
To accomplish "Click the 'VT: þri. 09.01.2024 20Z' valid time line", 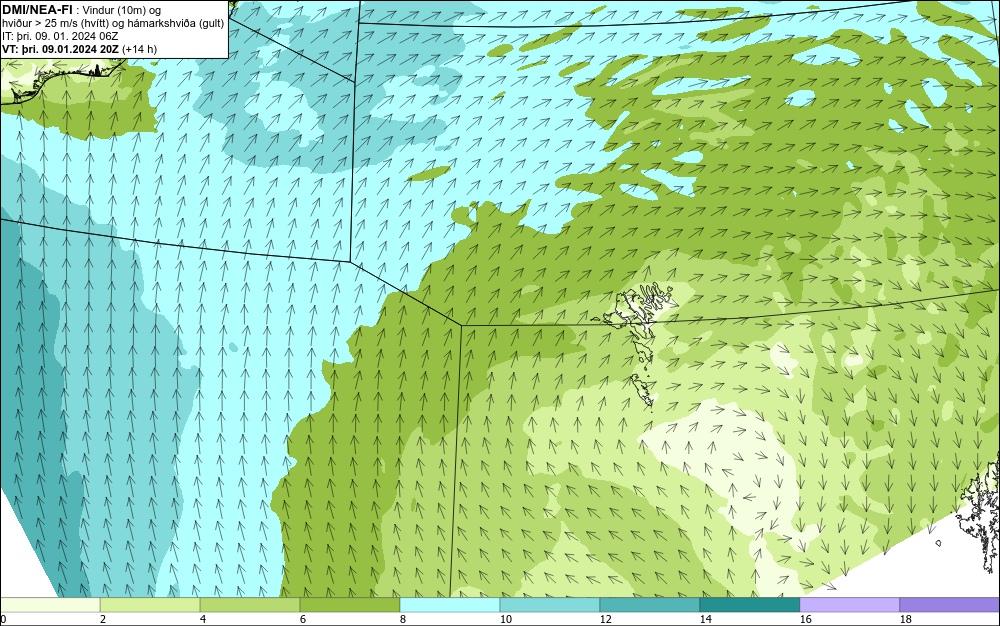I will point(79,49).
